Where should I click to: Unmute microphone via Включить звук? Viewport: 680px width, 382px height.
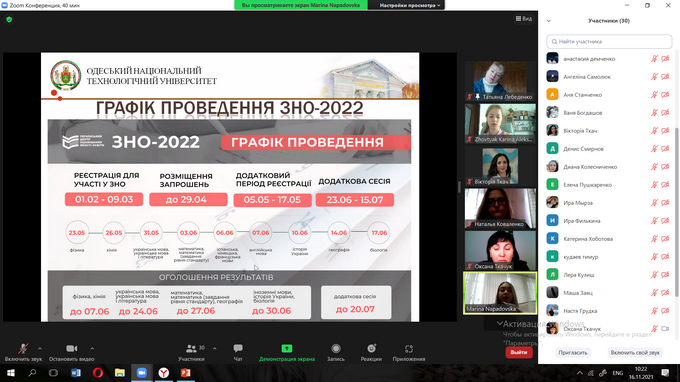(x=23, y=349)
